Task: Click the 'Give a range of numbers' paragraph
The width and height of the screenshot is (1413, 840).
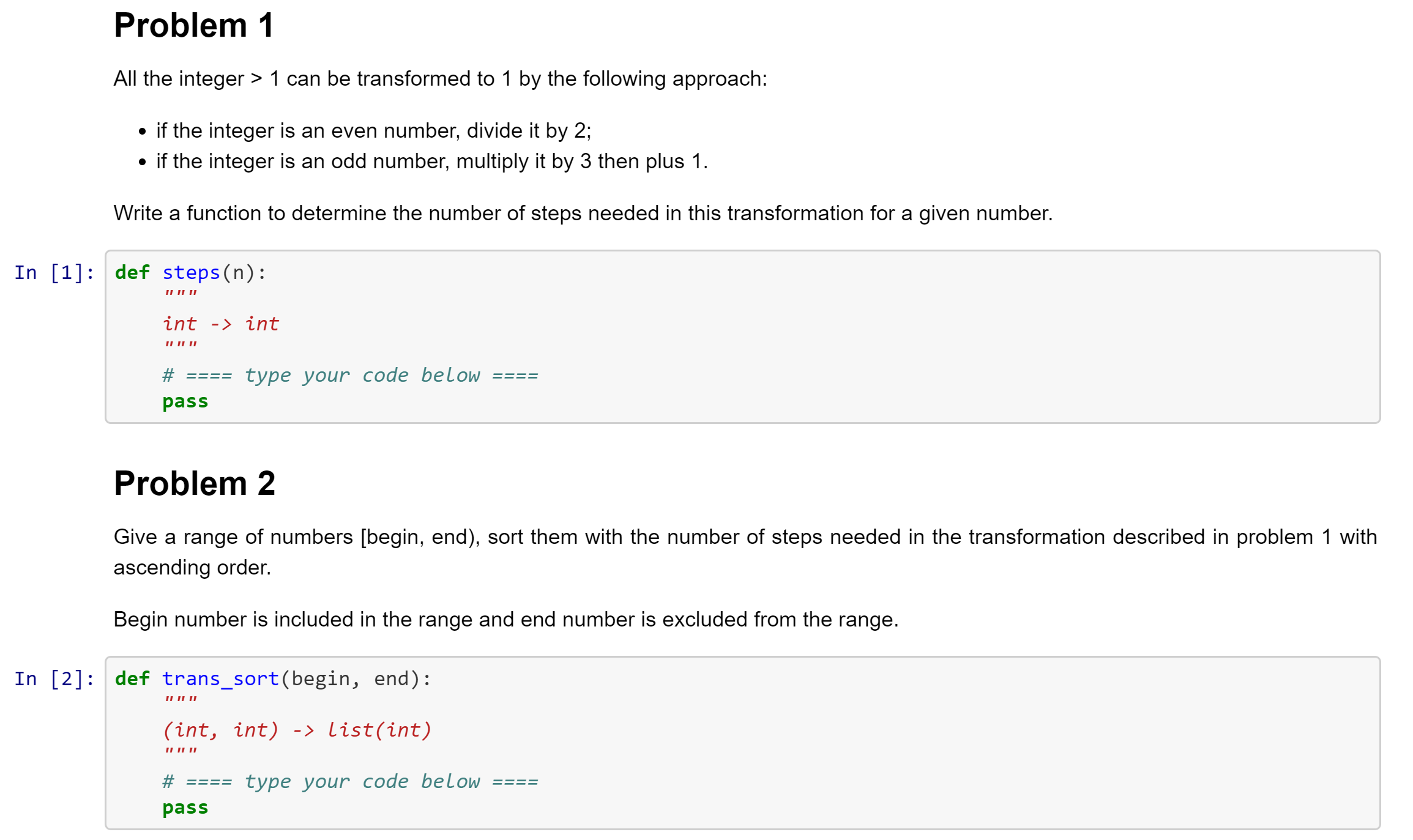Action: (x=745, y=552)
